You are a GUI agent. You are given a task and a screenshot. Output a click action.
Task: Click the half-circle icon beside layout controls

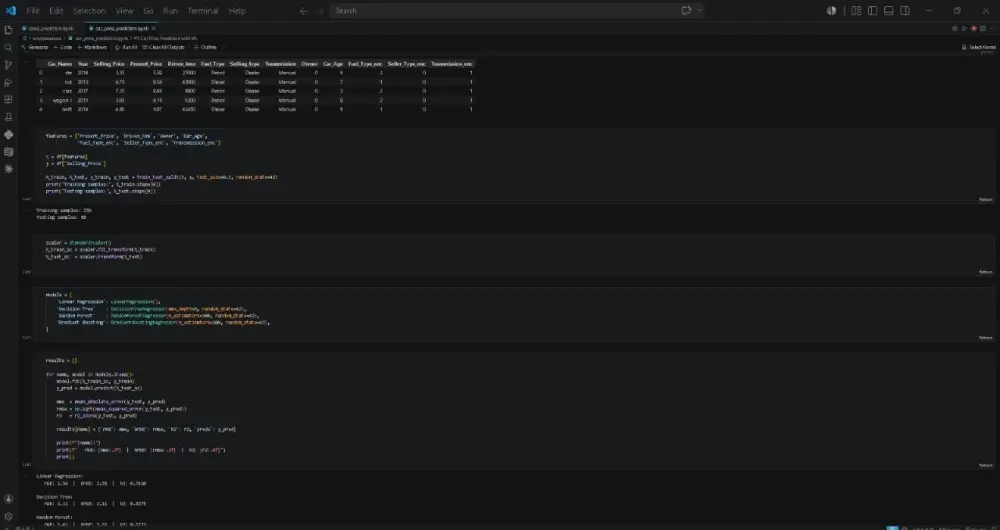pyautogui.click(x=832, y=11)
